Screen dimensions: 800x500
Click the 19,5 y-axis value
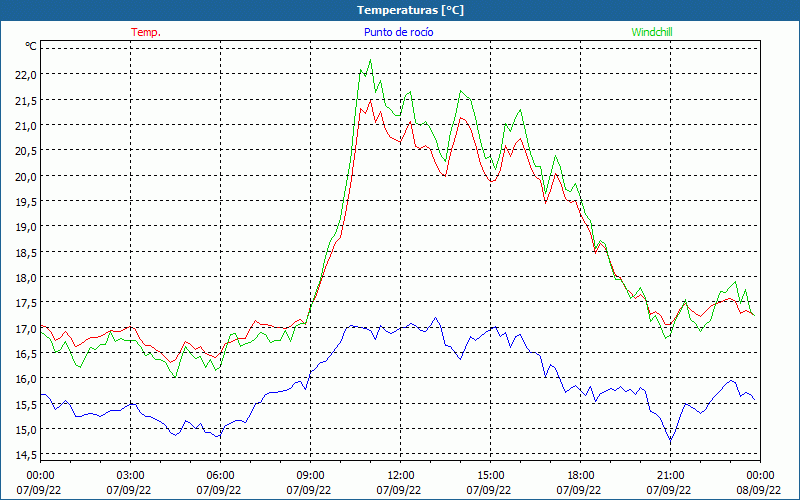pos(27,202)
